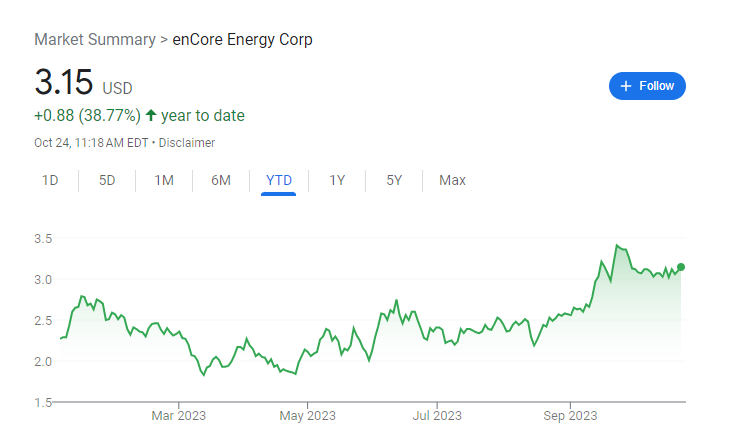
Task: Click the green up arrow icon
Action: click(x=151, y=115)
